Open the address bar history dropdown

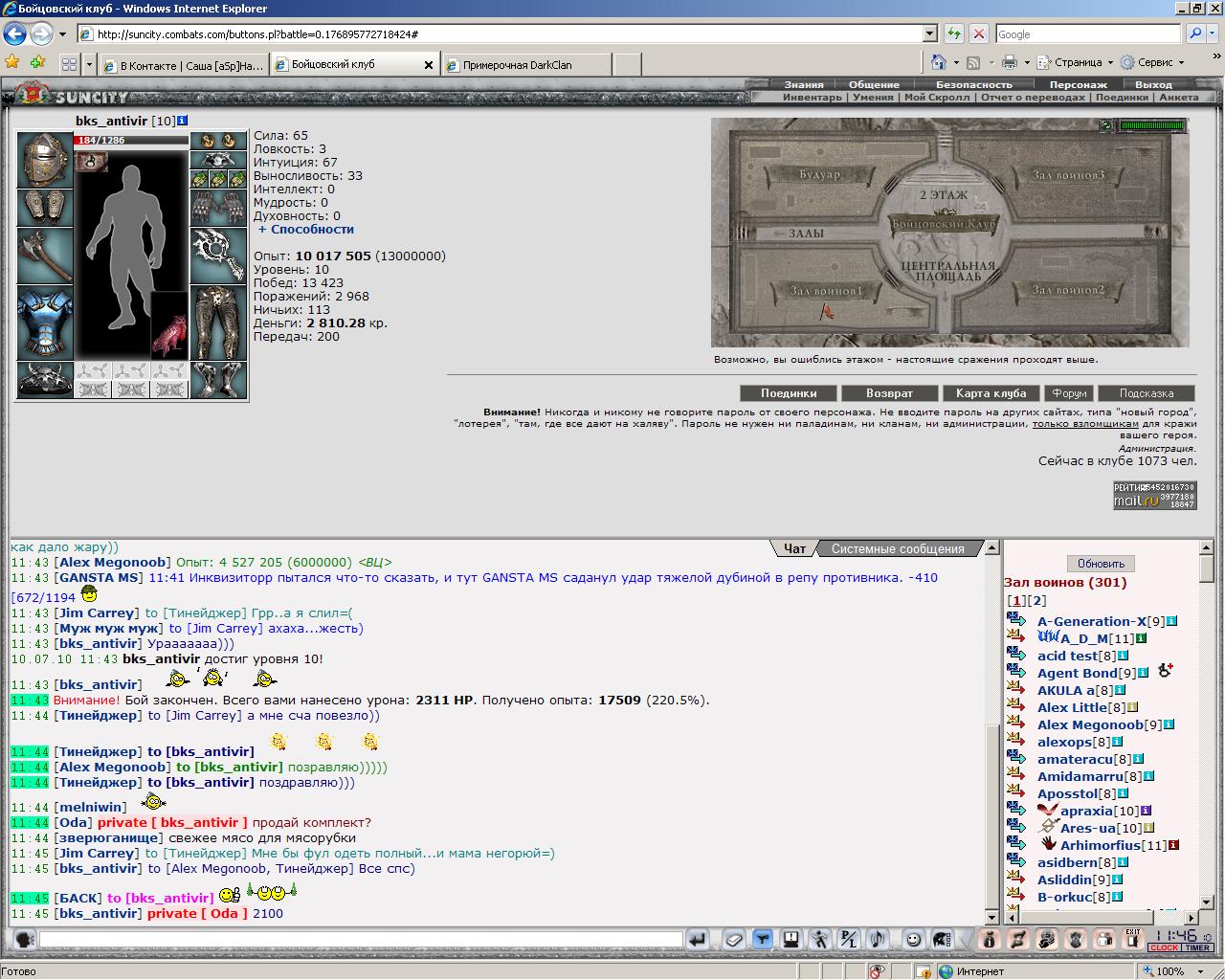(929, 33)
